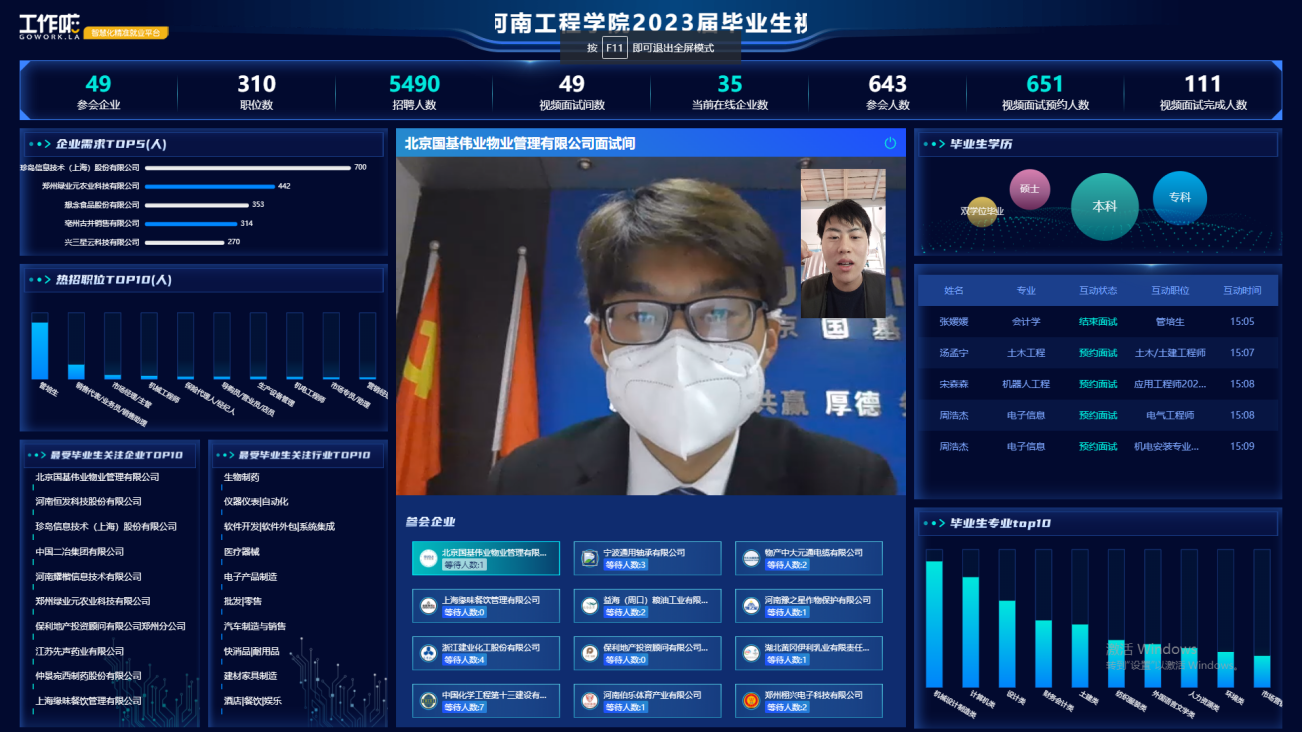Click the 保利地产投资顾问 card logo icon

point(590,654)
